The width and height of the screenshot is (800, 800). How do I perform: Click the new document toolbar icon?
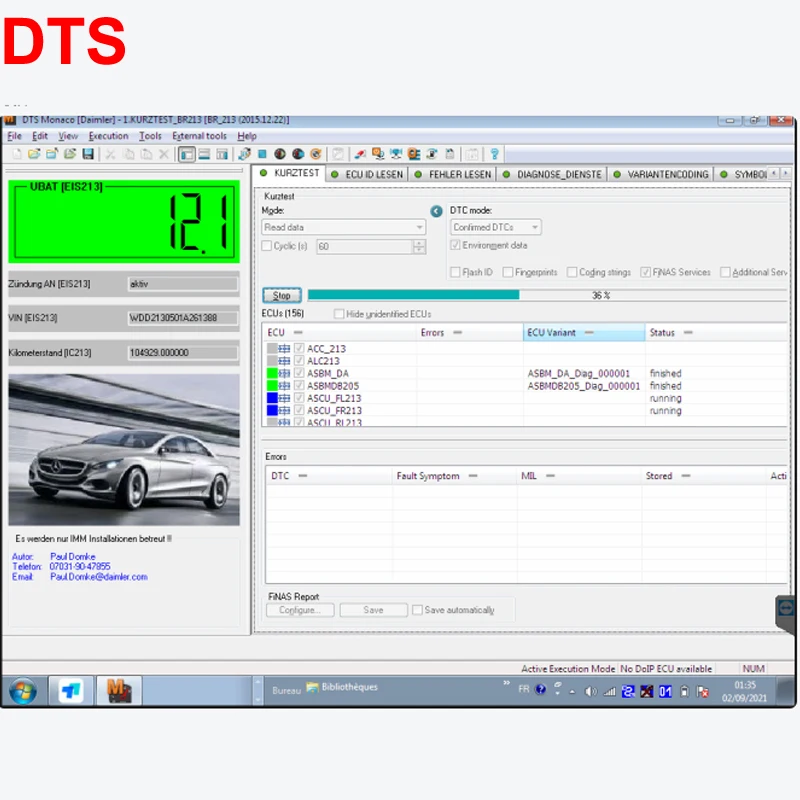point(16,154)
